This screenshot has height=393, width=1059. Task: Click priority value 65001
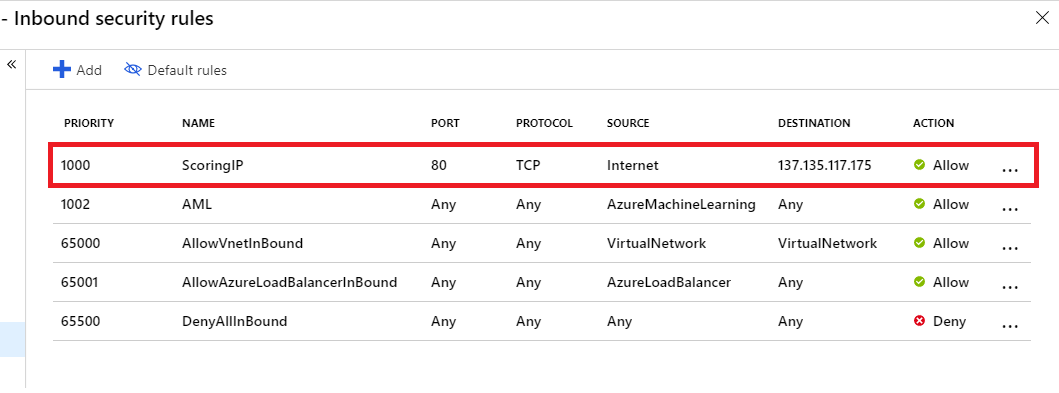(x=80, y=283)
